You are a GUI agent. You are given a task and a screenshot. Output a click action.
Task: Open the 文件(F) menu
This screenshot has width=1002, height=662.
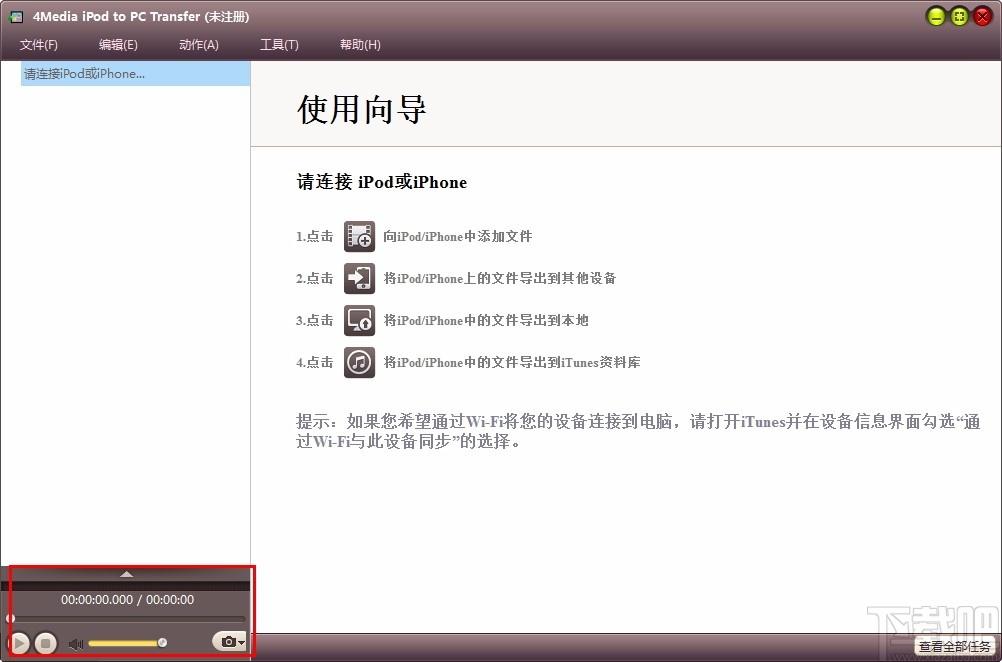tap(38, 45)
